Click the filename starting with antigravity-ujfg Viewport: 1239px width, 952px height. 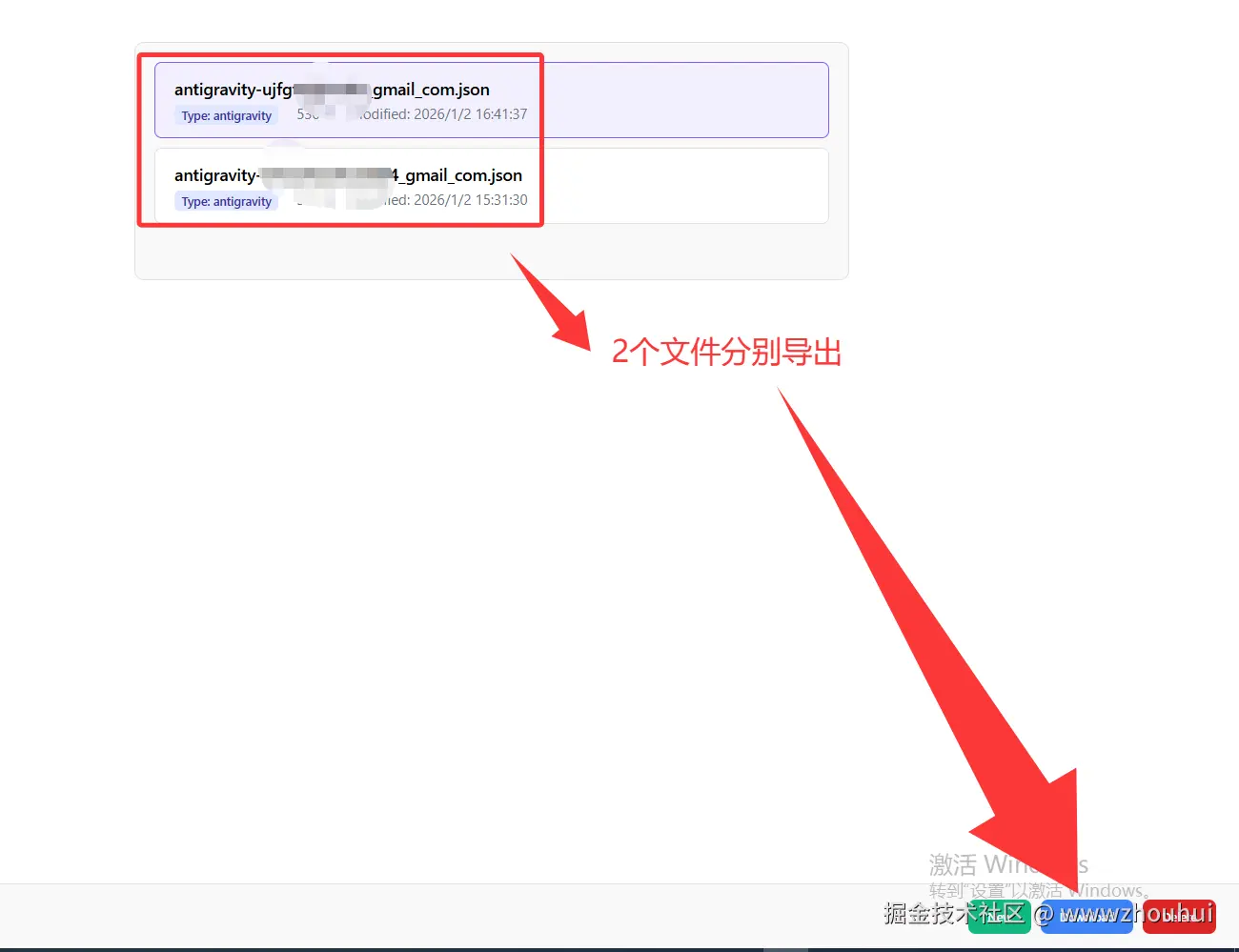[332, 90]
